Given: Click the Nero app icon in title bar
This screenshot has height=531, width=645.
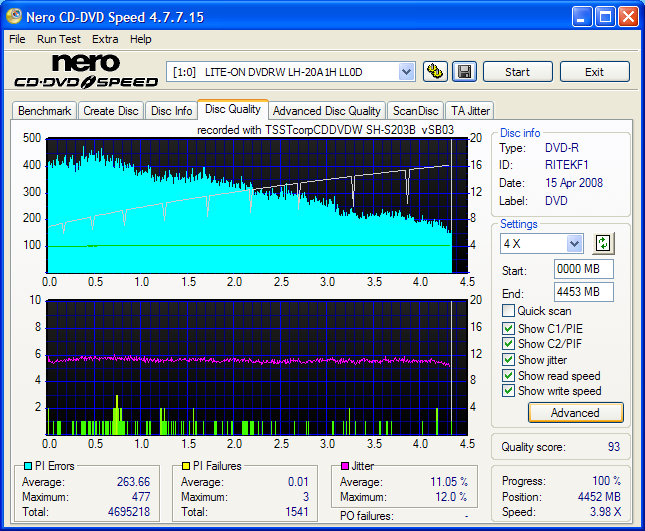Looking at the screenshot, I should [x=14, y=17].
